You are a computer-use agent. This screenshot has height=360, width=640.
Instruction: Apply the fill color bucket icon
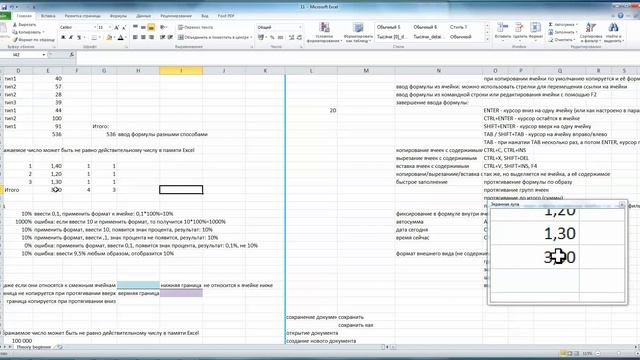point(109,38)
